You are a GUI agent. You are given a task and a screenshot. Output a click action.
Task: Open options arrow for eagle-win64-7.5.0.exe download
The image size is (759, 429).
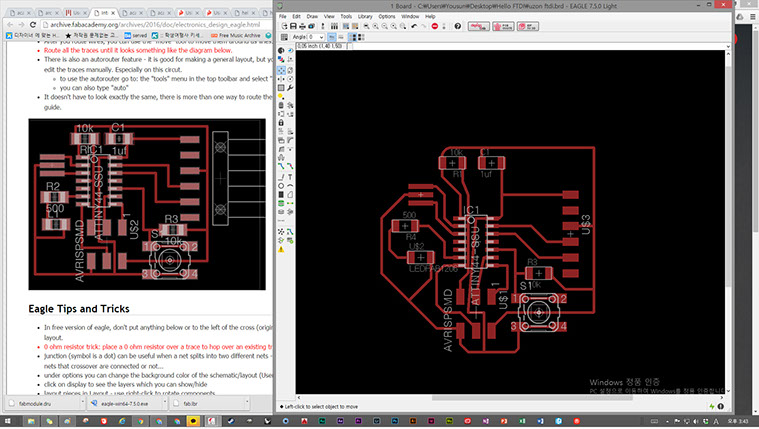click(165, 402)
